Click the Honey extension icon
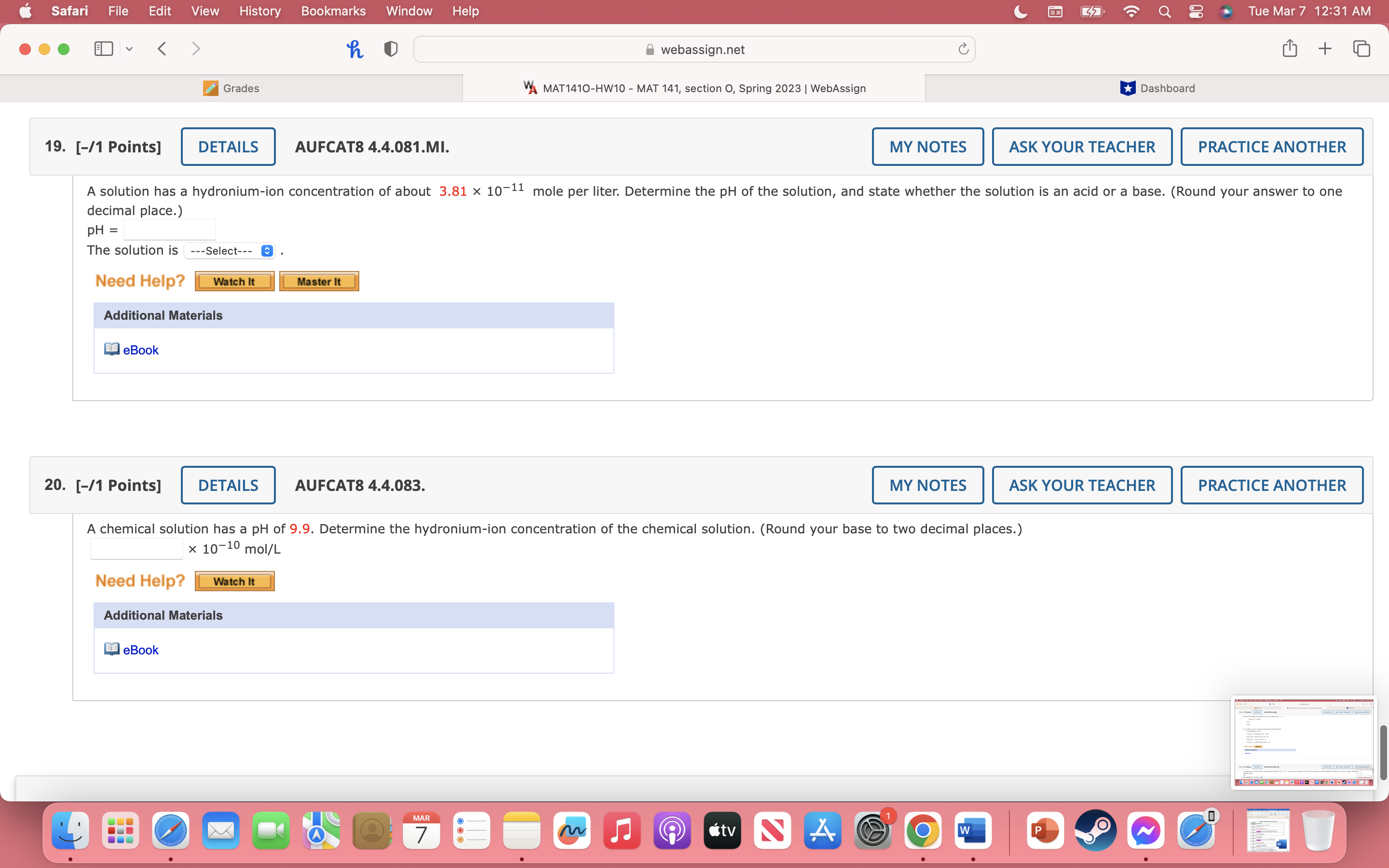The image size is (1389, 868). click(x=354, y=49)
